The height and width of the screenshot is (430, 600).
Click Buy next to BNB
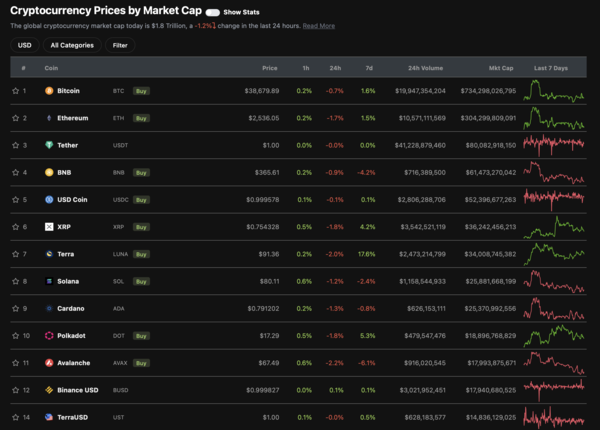click(x=141, y=173)
